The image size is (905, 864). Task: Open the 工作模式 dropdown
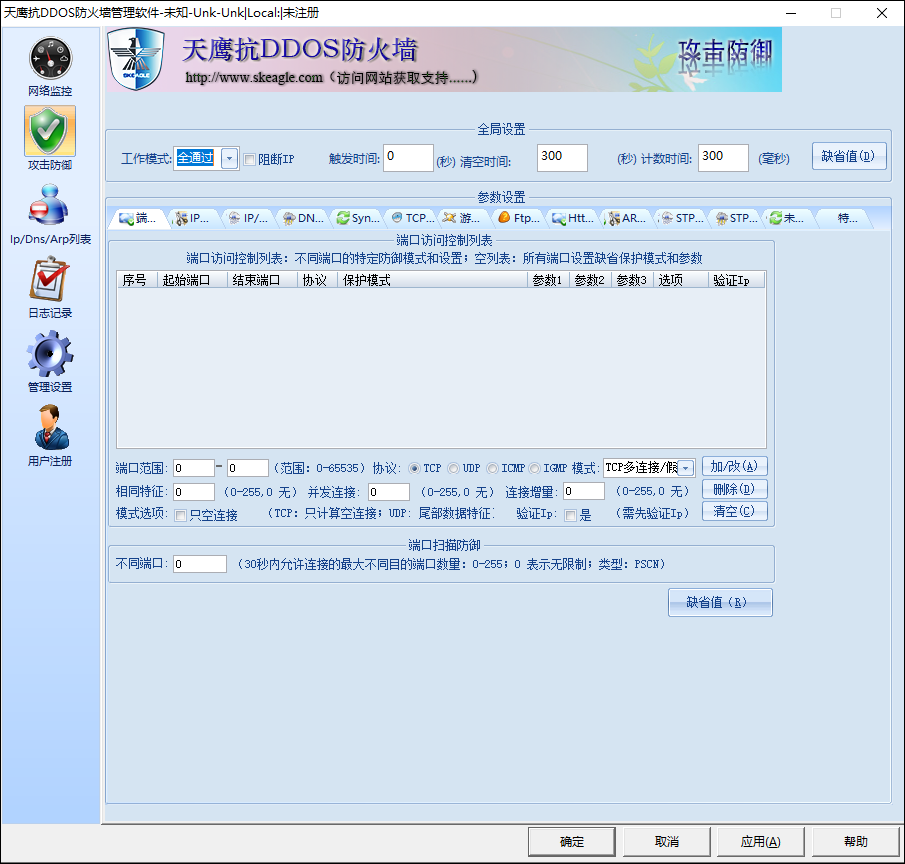coord(227,158)
